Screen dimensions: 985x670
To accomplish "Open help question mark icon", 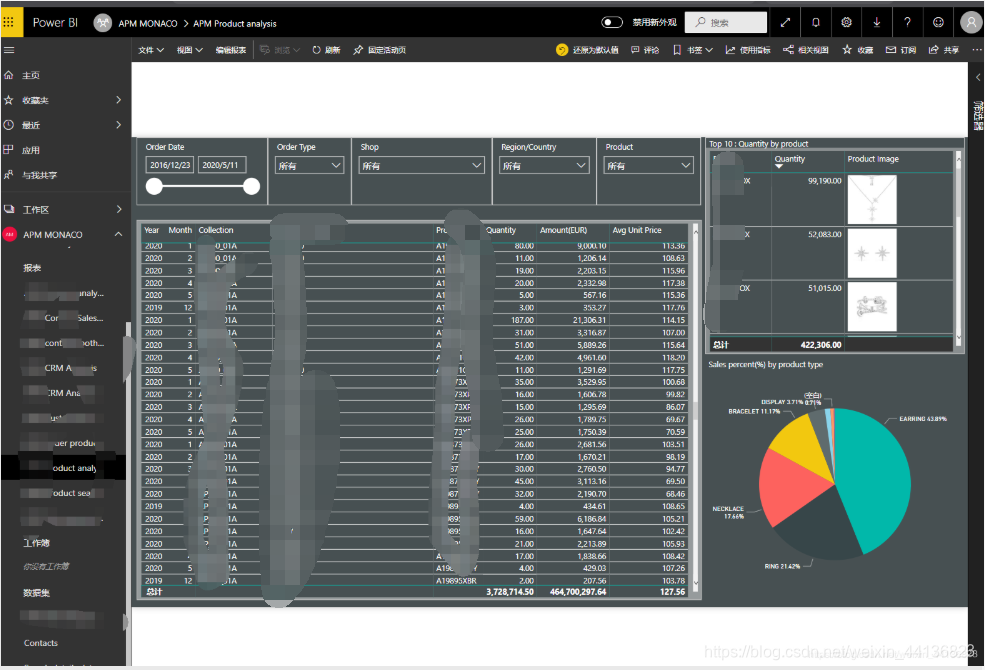I will point(907,23).
